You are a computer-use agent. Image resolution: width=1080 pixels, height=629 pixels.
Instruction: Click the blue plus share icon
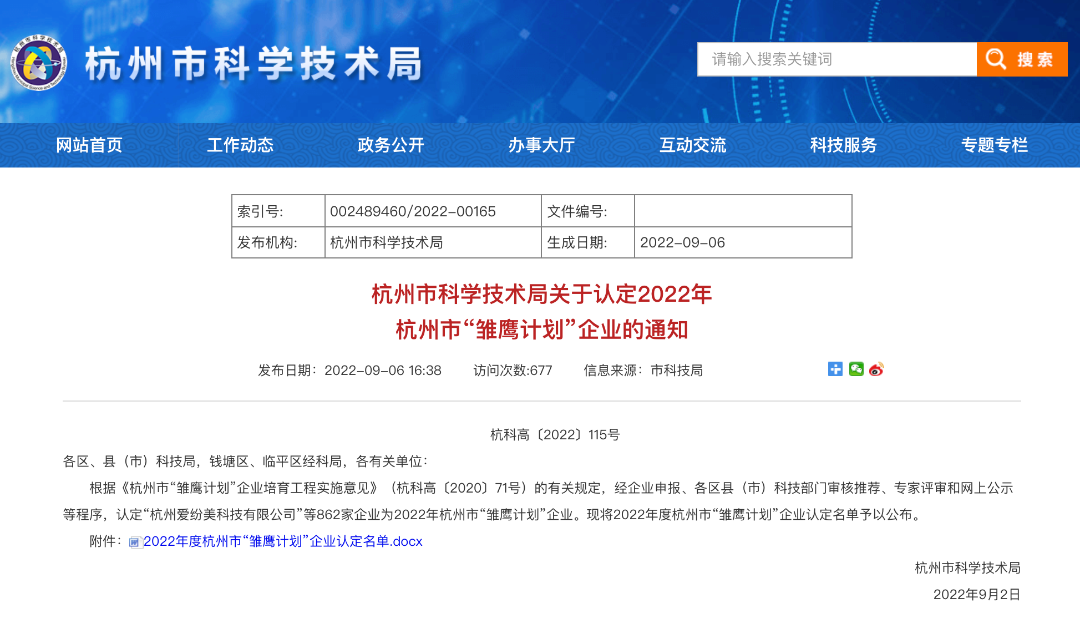coord(835,370)
